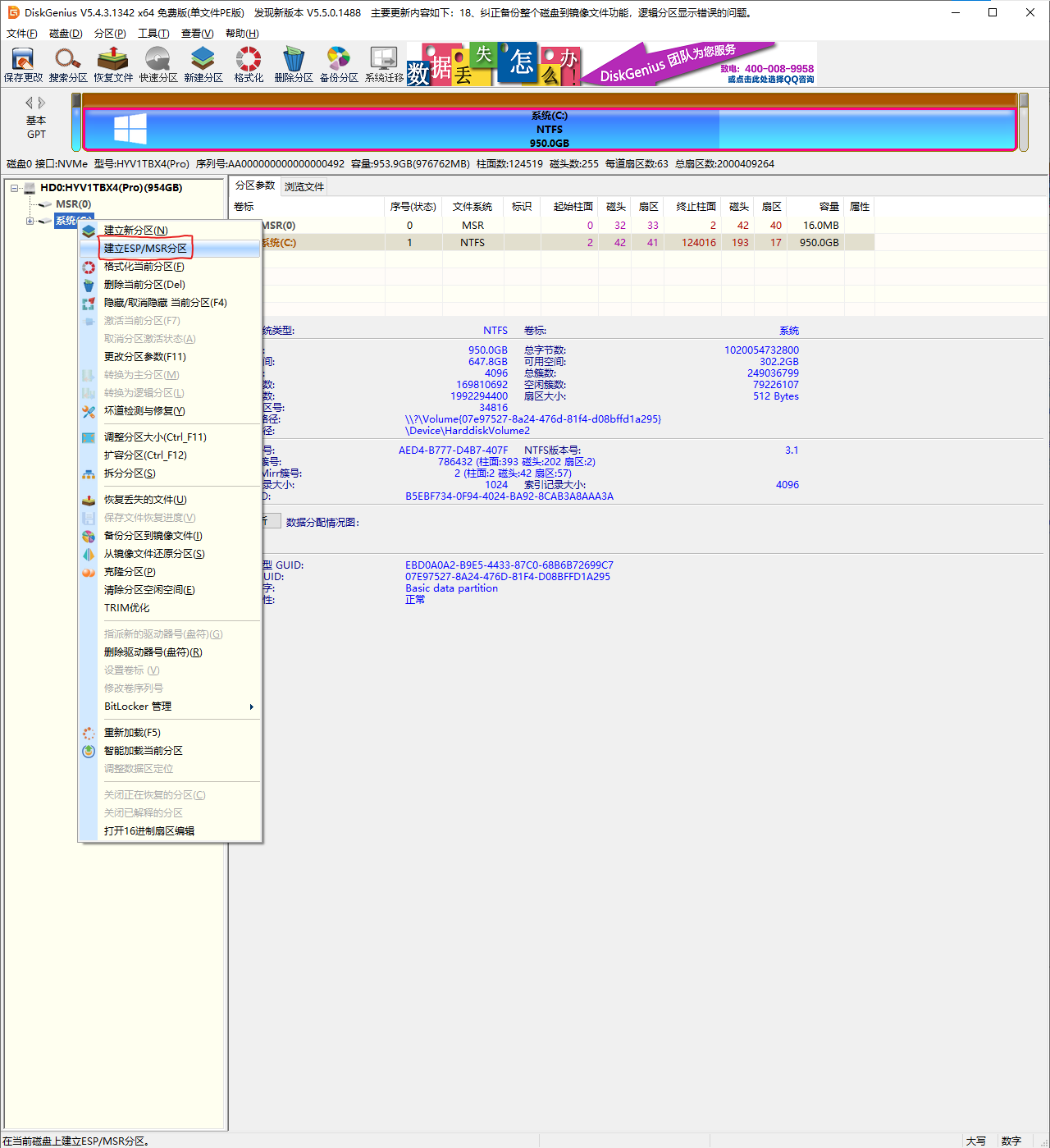Select MSR(0) in the disk tree
1050x1148 pixels.
pyautogui.click(x=73, y=204)
